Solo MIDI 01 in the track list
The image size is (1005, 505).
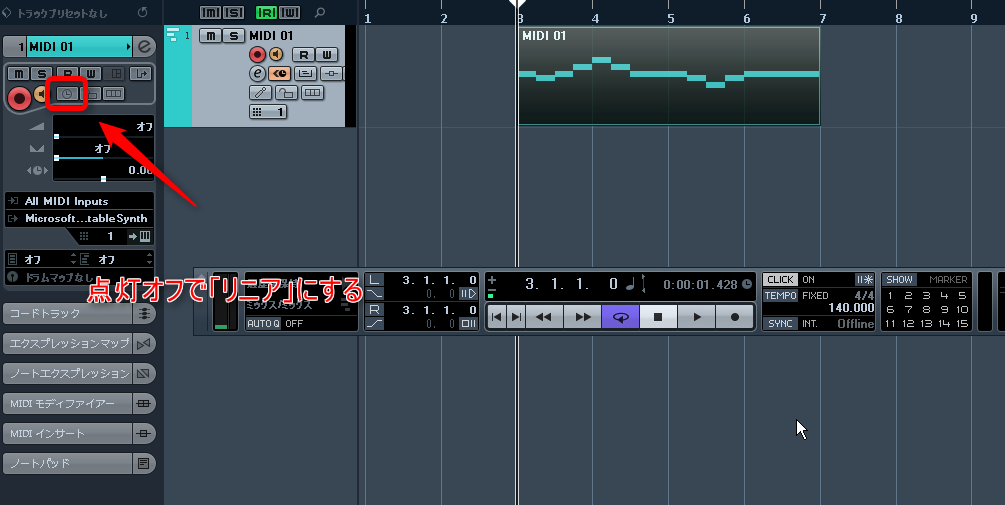(x=233, y=36)
